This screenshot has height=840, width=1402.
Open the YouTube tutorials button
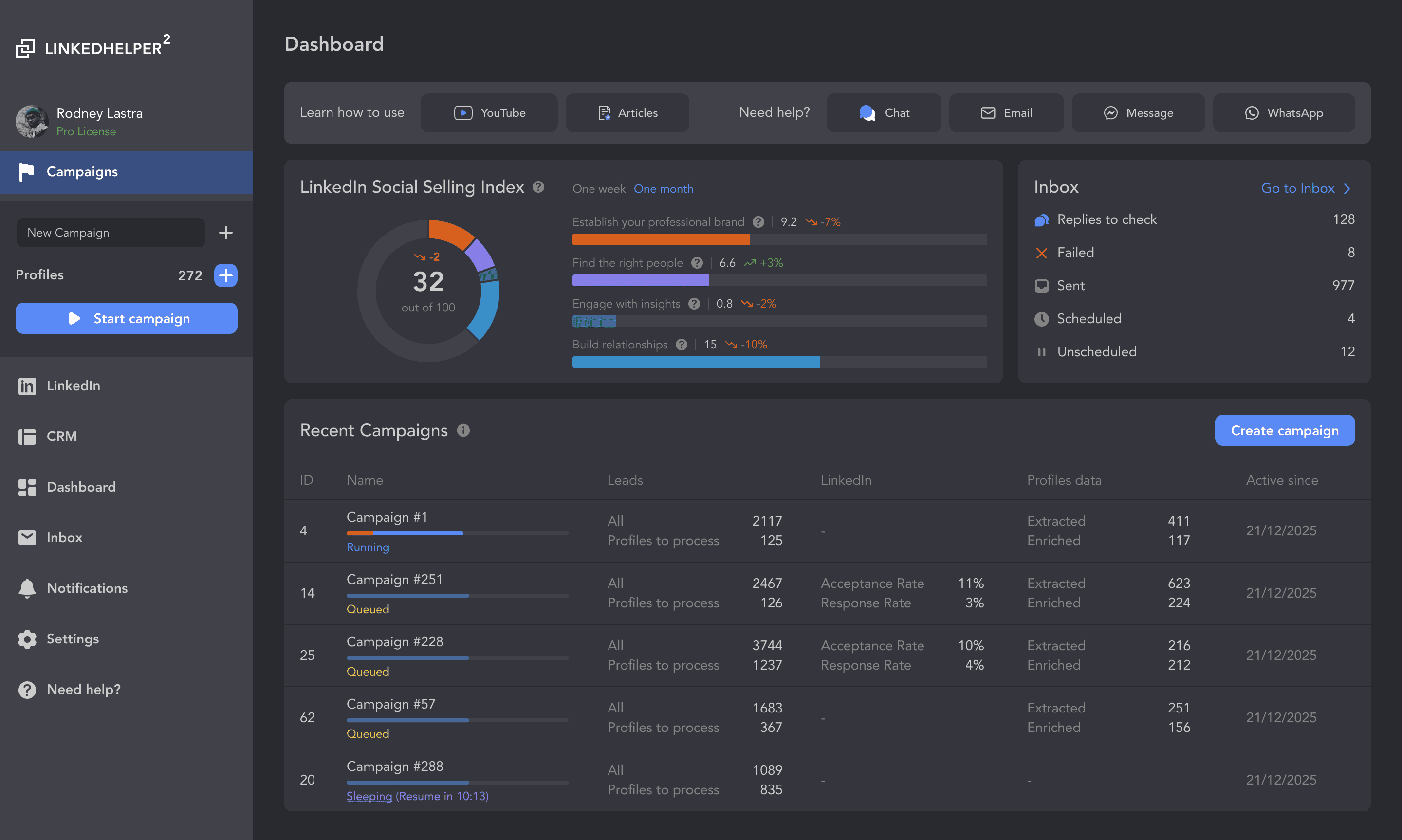click(488, 112)
